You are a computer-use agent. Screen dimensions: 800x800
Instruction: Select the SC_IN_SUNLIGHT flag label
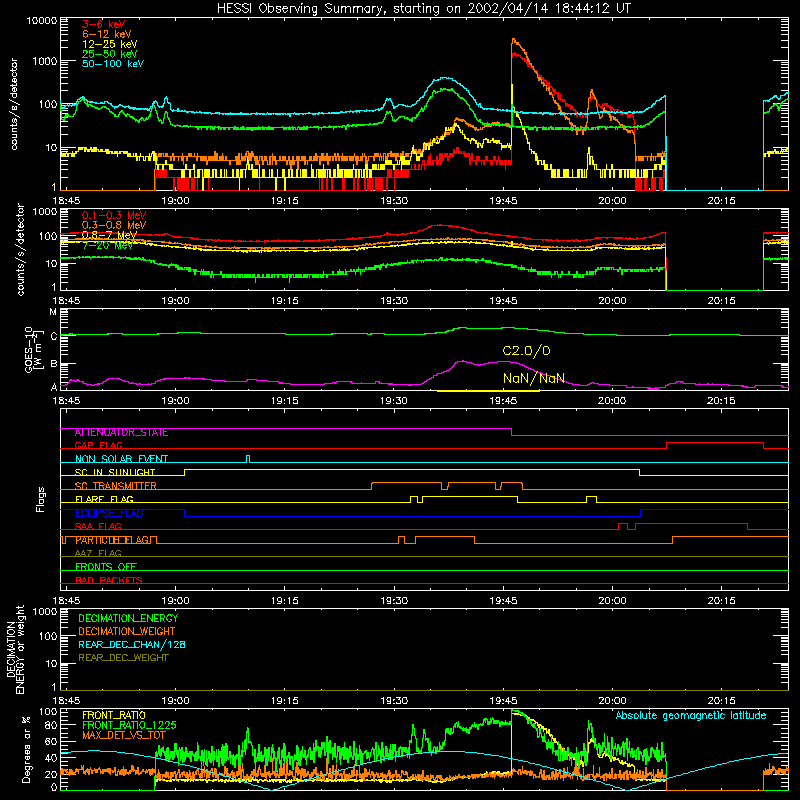[x=115, y=472]
